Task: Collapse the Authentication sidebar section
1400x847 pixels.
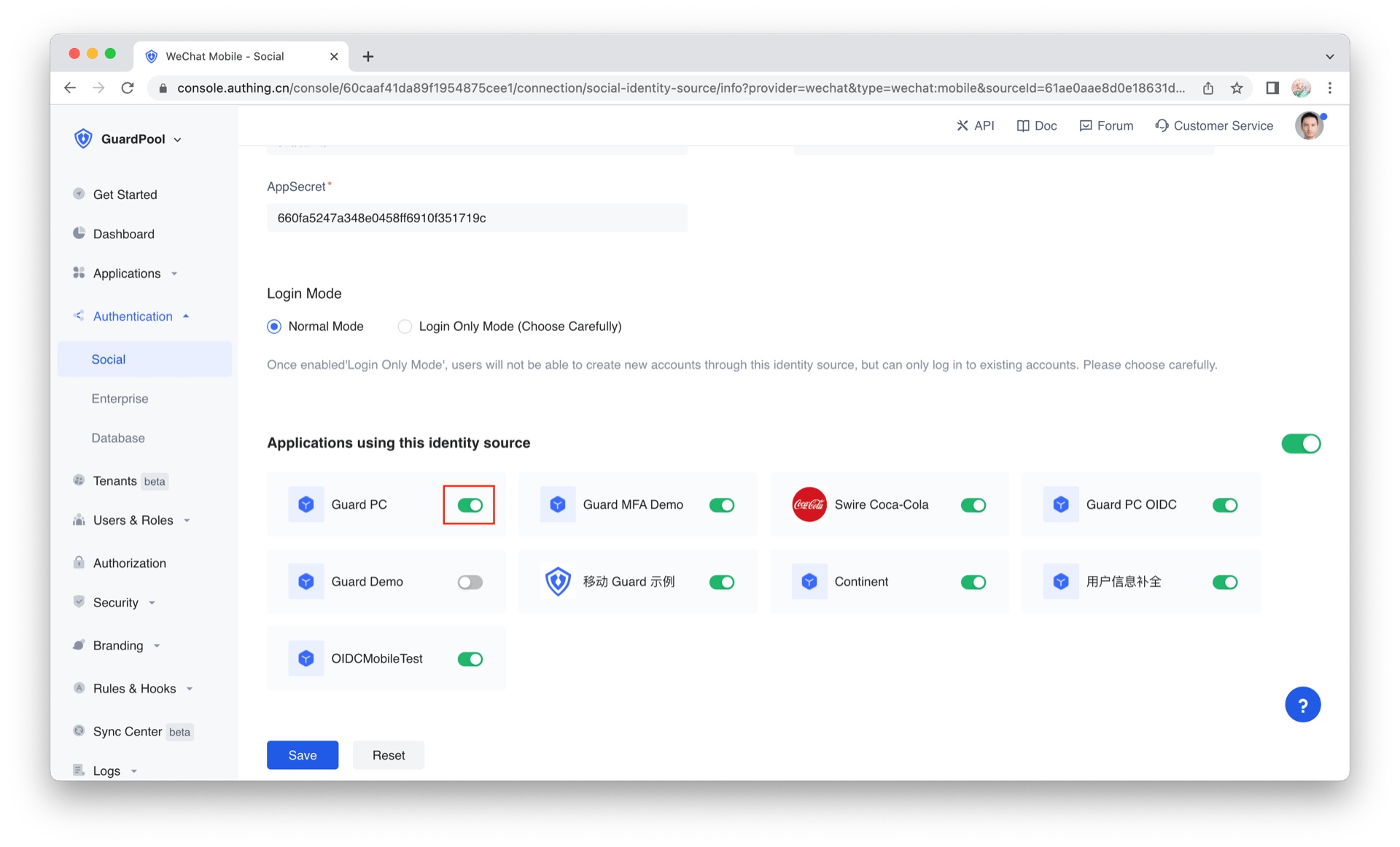Action: click(x=133, y=316)
